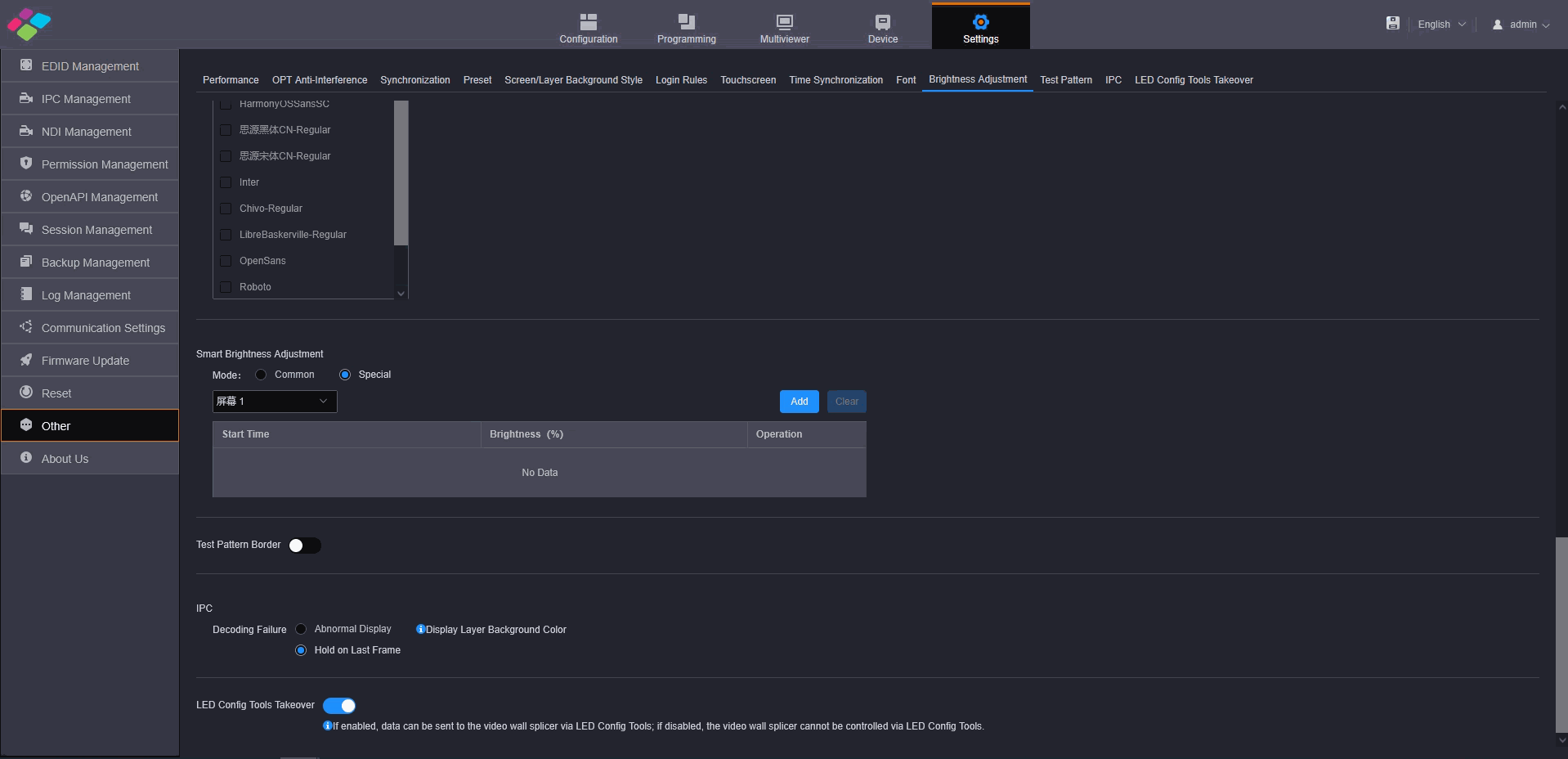Click the save icon near English
Image resolution: width=1568 pixels, height=759 pixels.
pyautogui.click(x=1392, y=24)
